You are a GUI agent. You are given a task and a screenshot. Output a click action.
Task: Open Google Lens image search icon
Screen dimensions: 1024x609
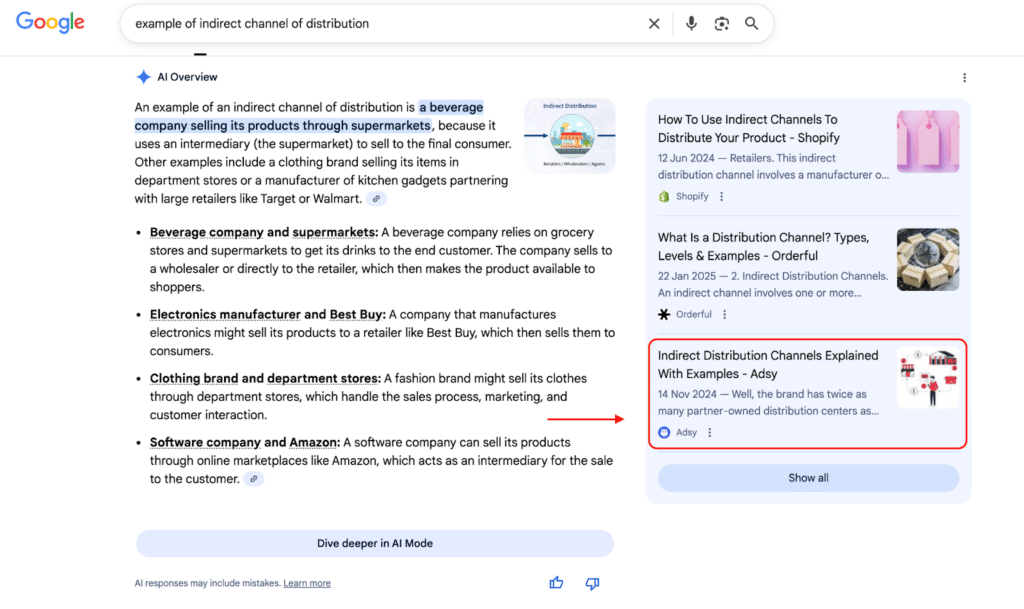tap(721, 24)
